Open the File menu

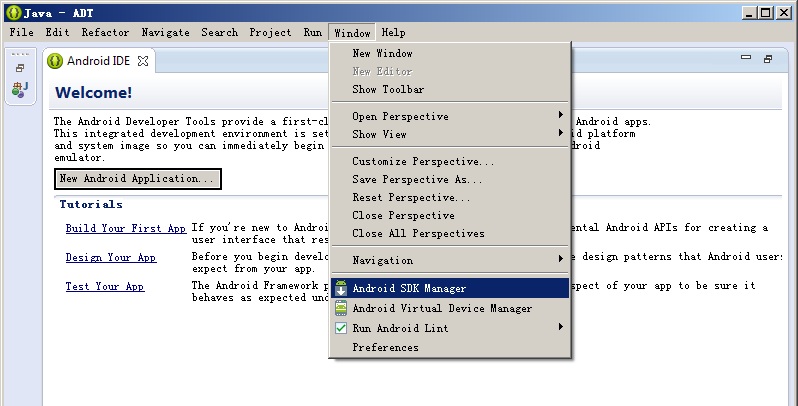22,33
